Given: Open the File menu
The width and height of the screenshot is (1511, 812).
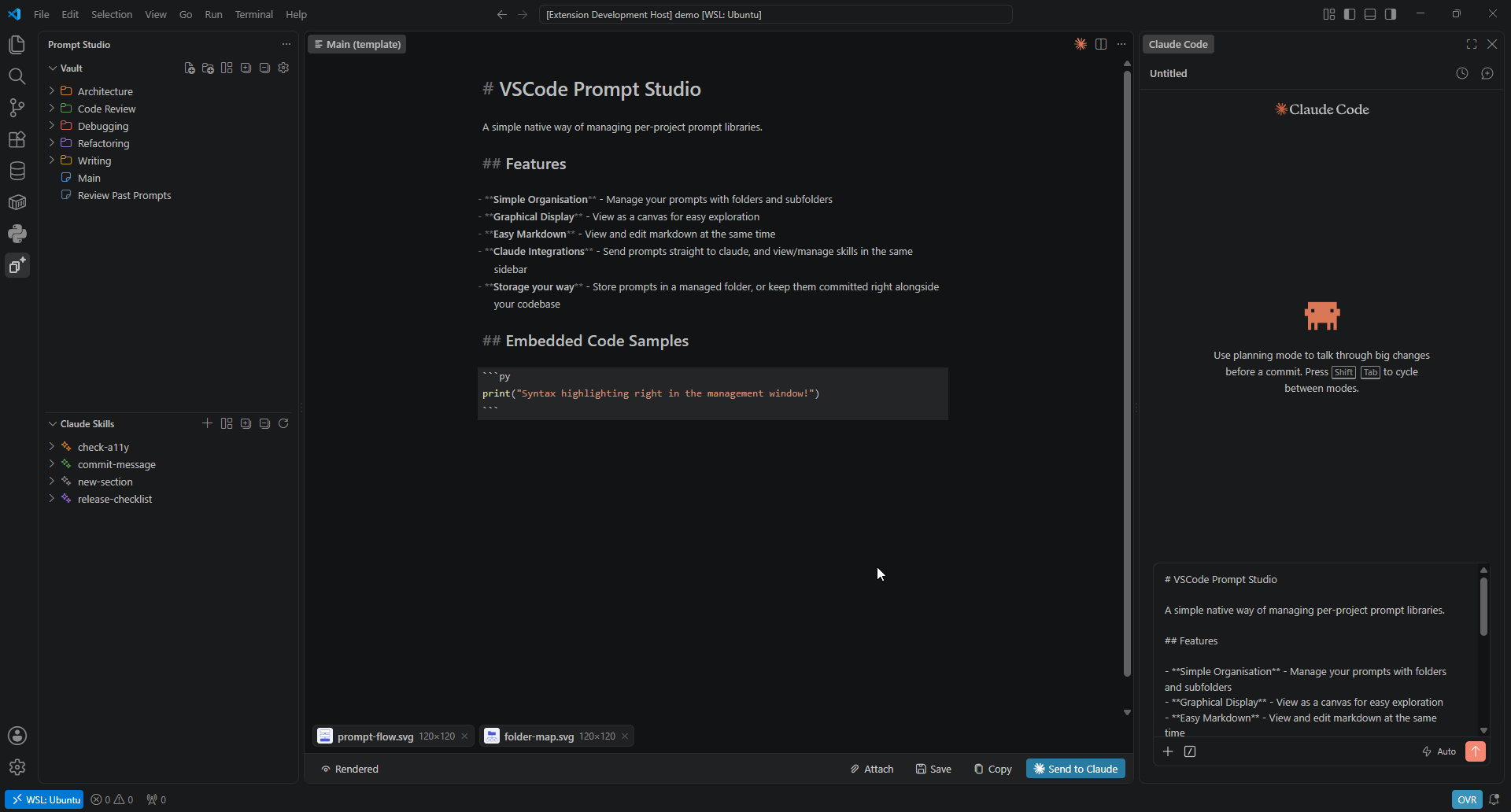Looking at the screenshot, I should [42, 14].
